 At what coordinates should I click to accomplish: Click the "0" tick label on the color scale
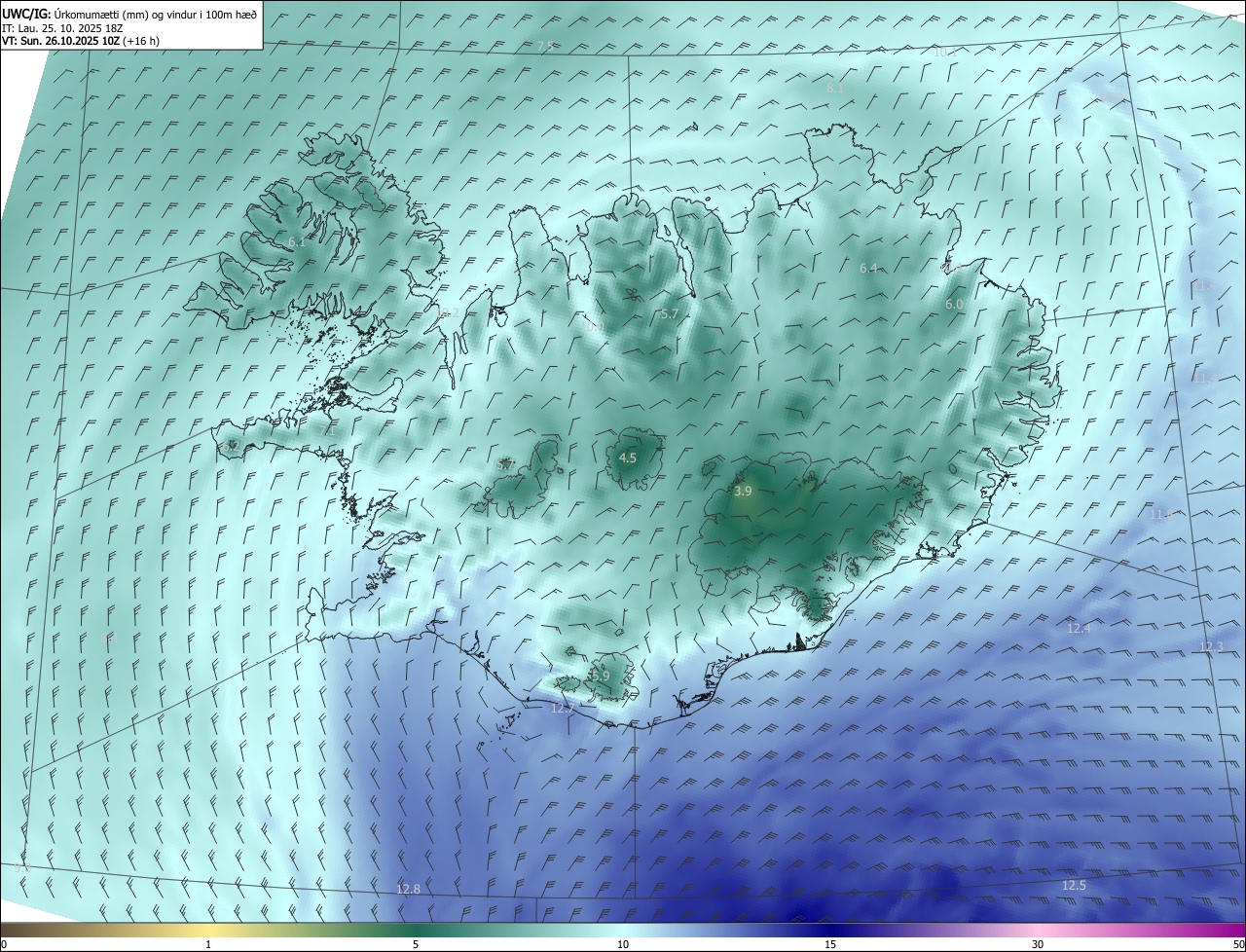(4, 944)
